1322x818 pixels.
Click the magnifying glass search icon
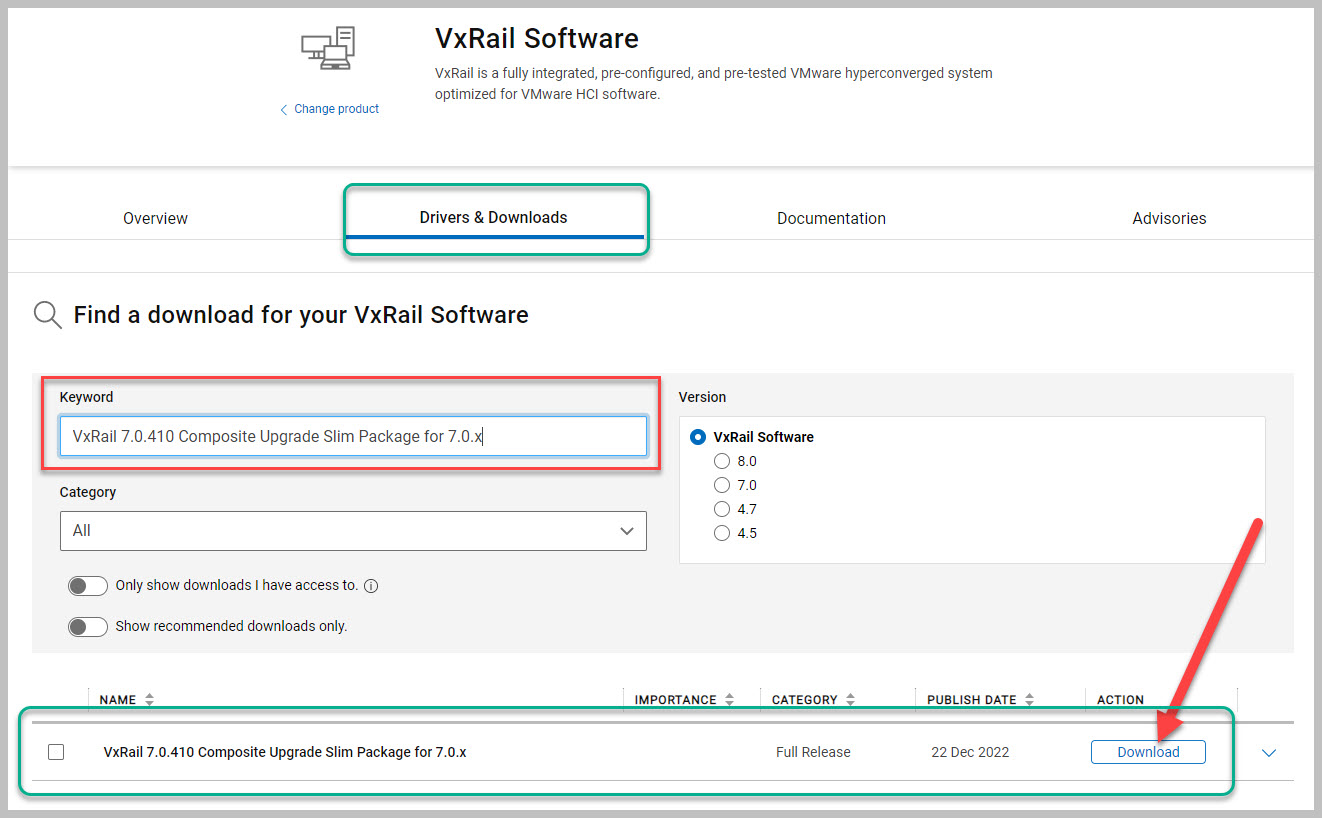[47, 315]
